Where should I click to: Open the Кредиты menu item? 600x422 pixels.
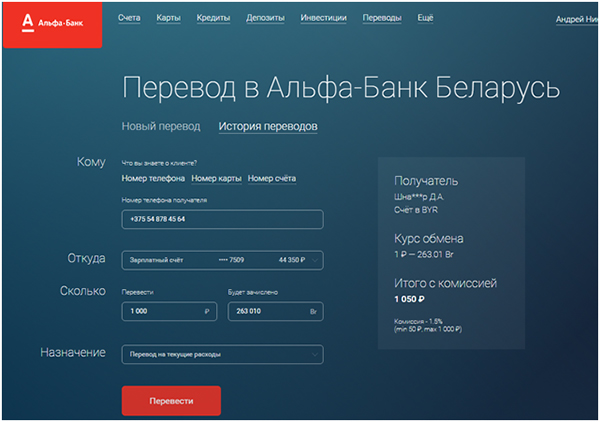(214, 18)
